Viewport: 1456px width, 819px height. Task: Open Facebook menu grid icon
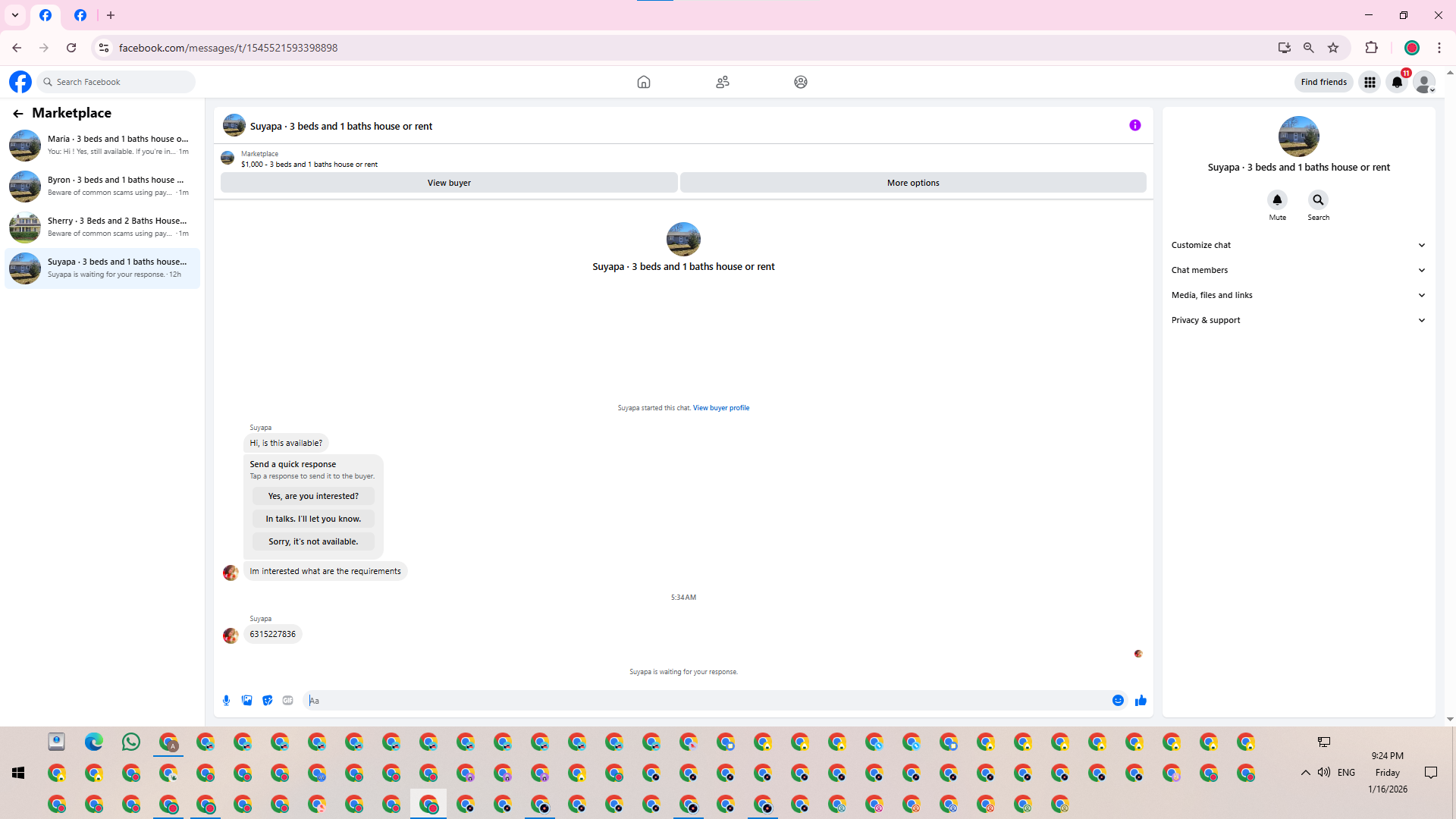(x=1370, y=82)
